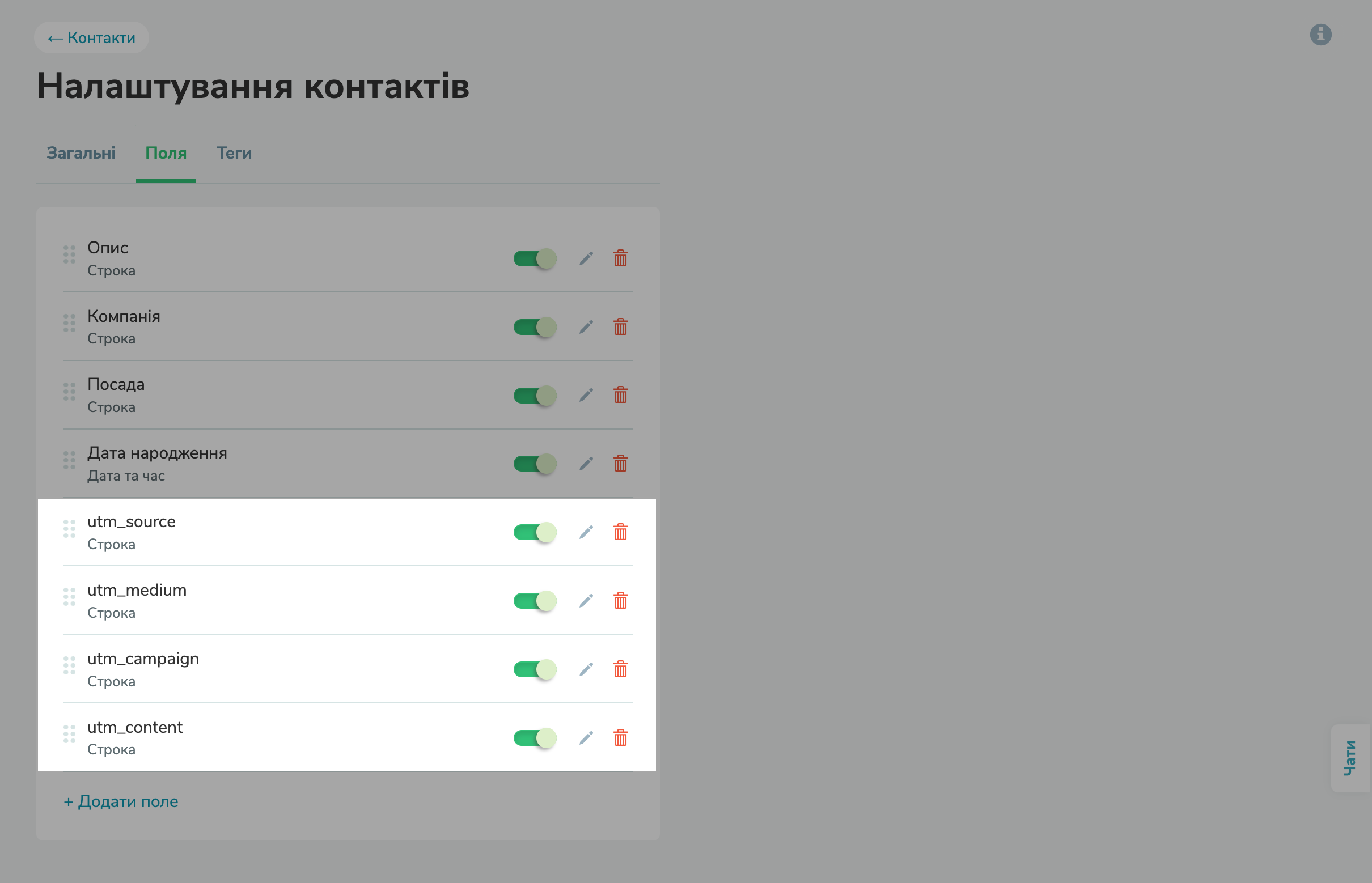Click the trash icon for utm_medium field

[x=620, y=601]
